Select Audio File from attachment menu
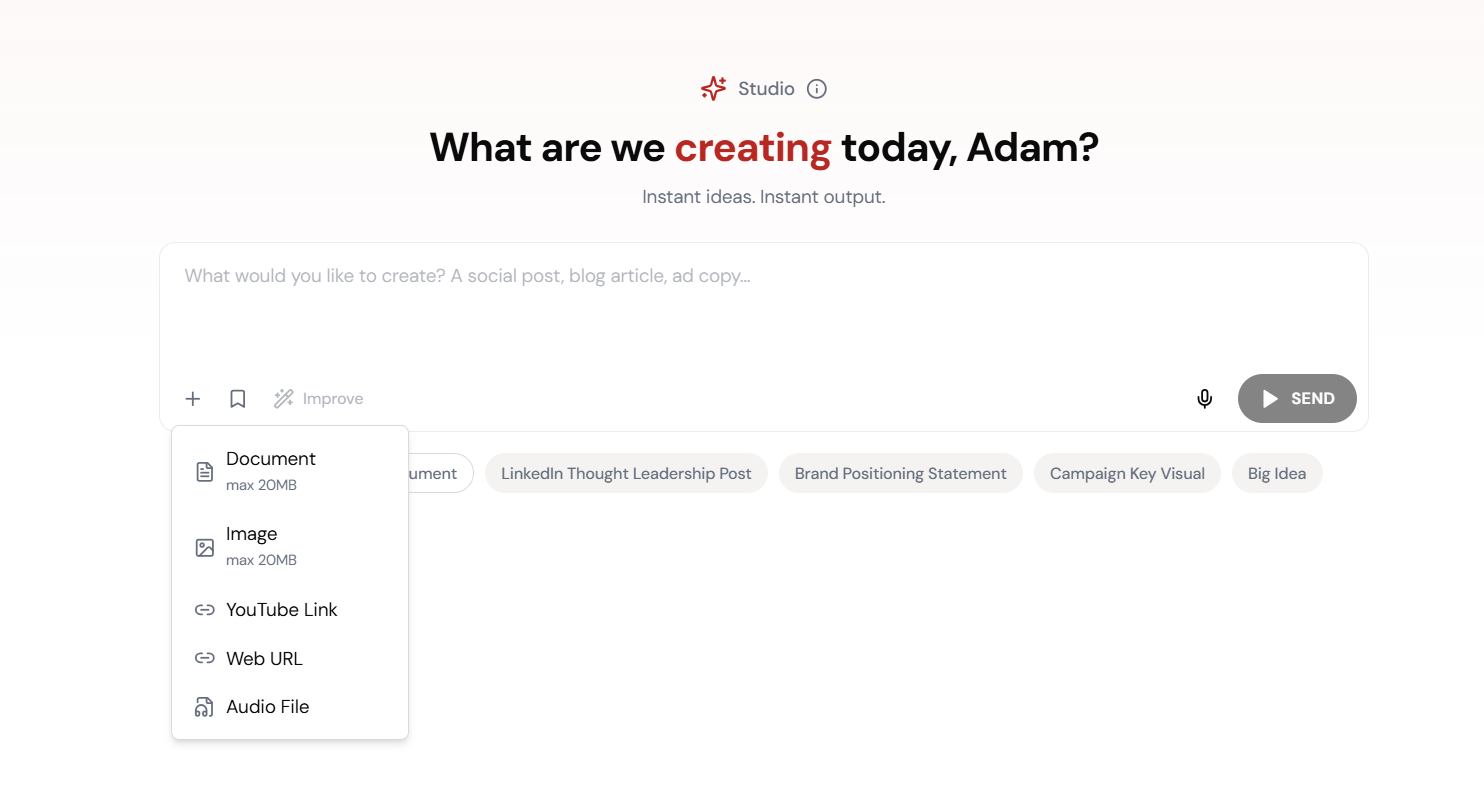The image size is (1484, 791). click(x=268, y=707)
